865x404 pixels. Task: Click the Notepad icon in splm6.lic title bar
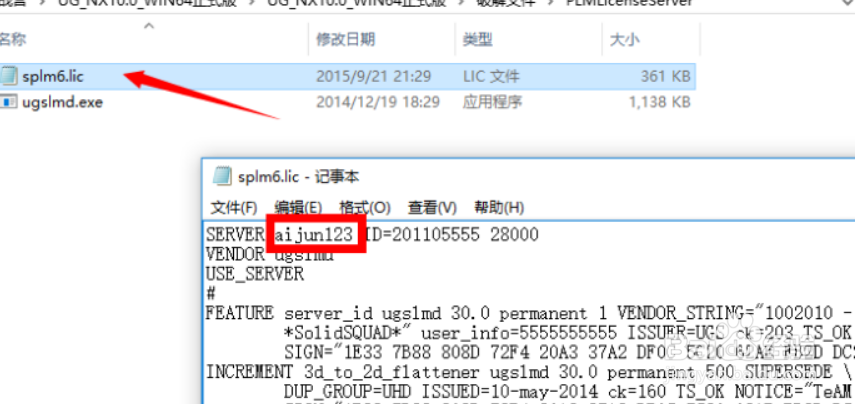(221, 176)
